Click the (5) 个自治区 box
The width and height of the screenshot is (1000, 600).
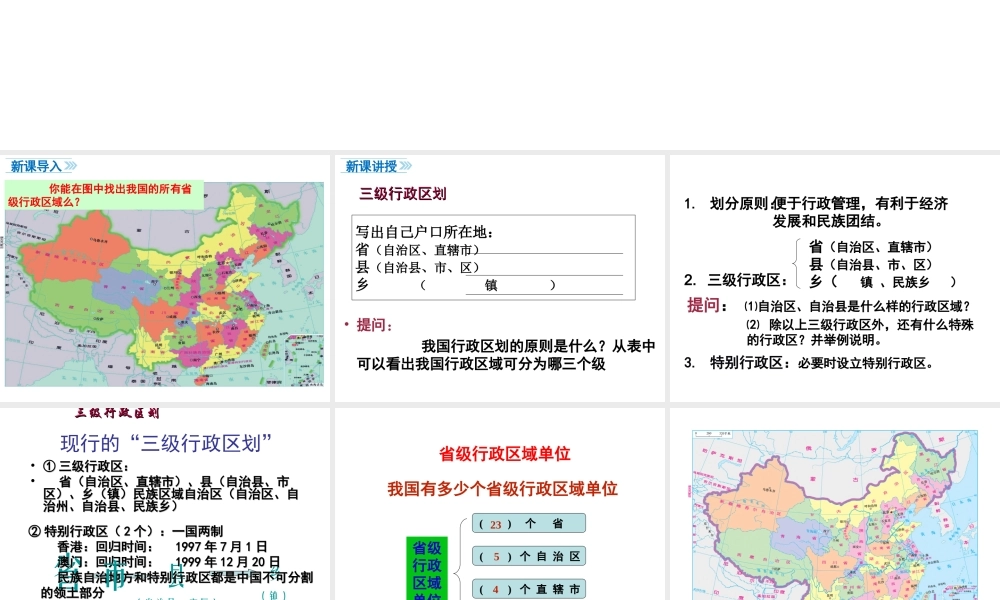tap(529, 556)
